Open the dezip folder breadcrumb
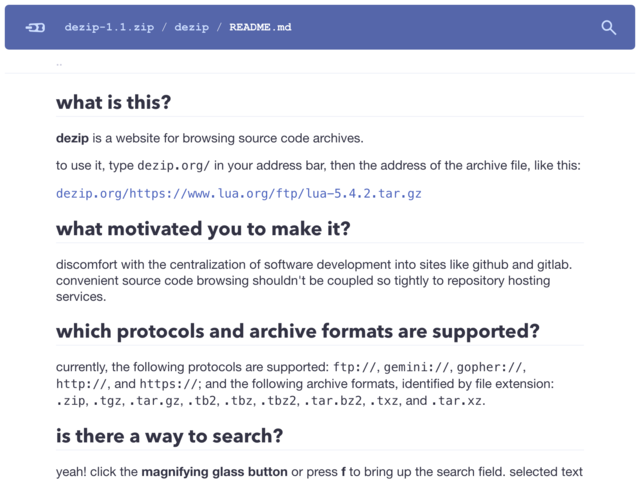The width and height of the screenshot is (640, 480). (191, 27)
